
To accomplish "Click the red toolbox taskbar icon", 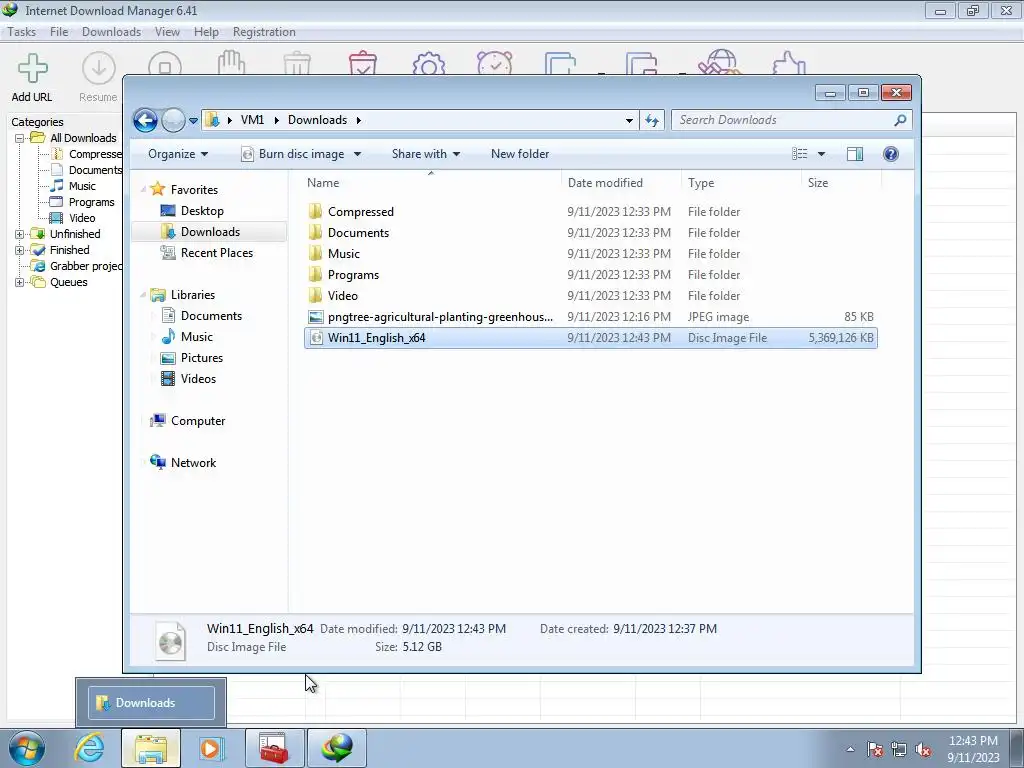I will [274, 748].
